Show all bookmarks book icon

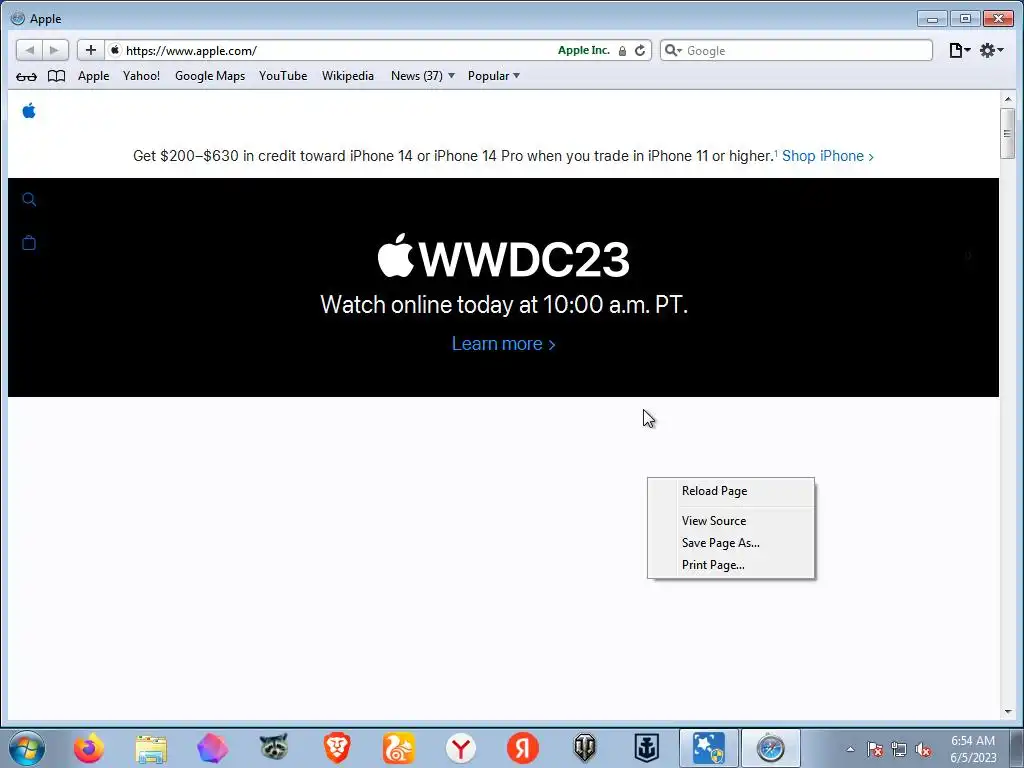[57, 76]
